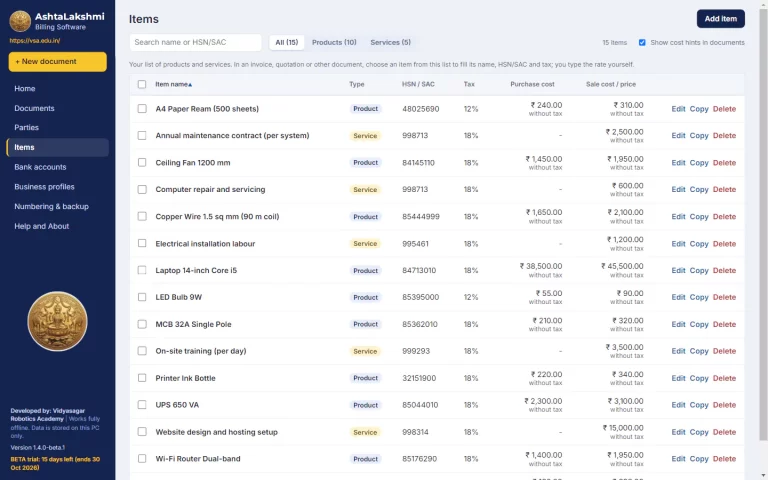Edit Website design and hosting setup item
Screen dimensions: 768x480
tap(678, 432)
